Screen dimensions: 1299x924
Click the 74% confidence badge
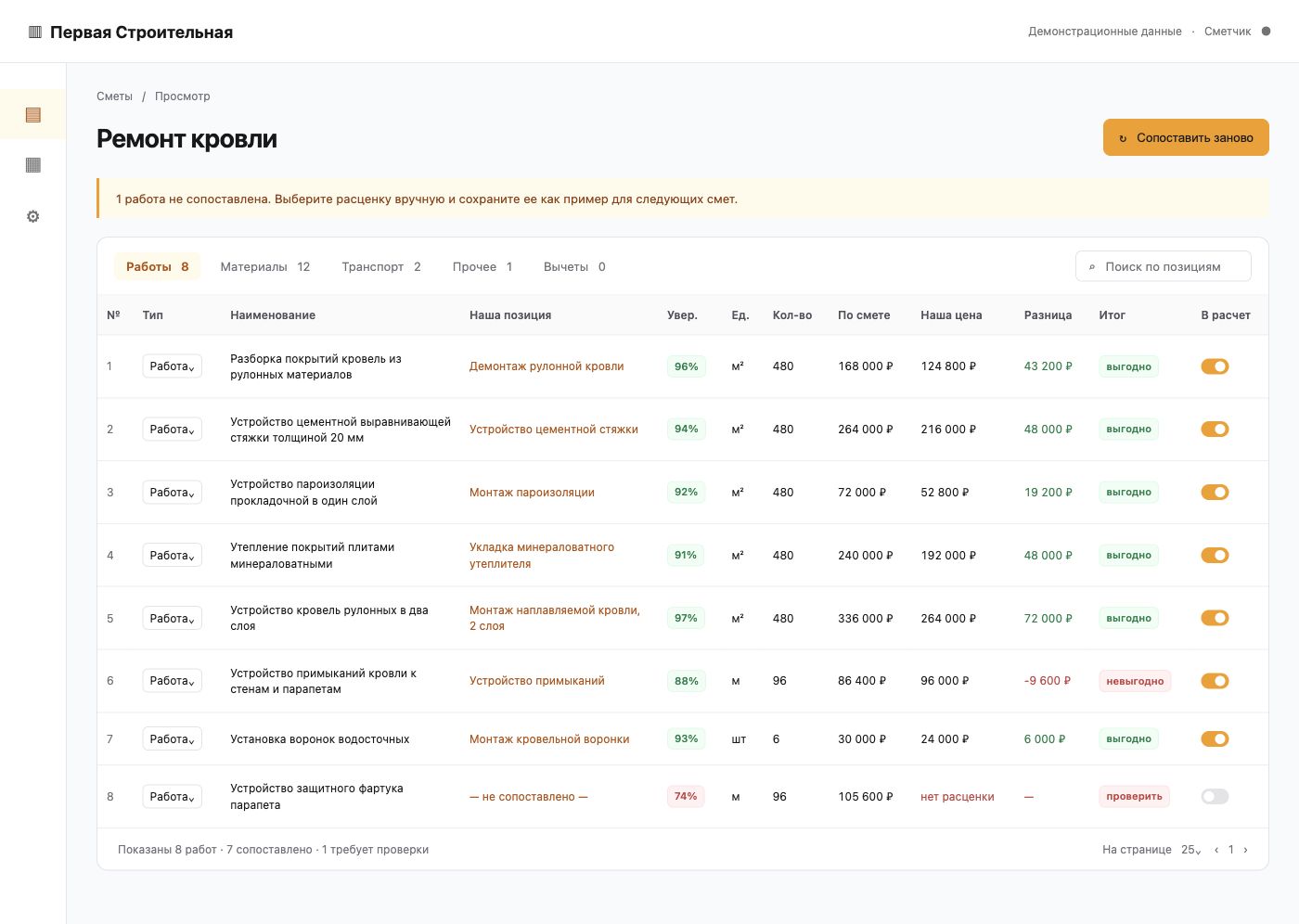(686, 796)
